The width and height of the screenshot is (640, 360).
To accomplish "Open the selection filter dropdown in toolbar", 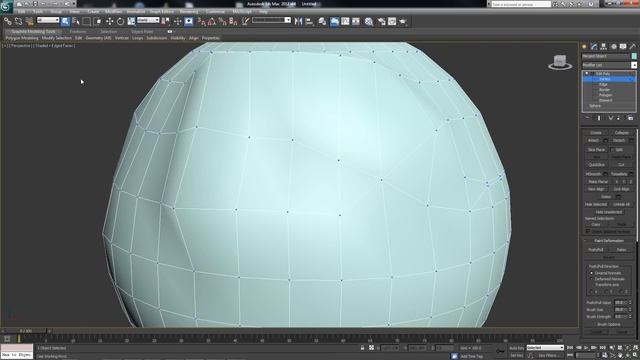I will pos(48,20).
